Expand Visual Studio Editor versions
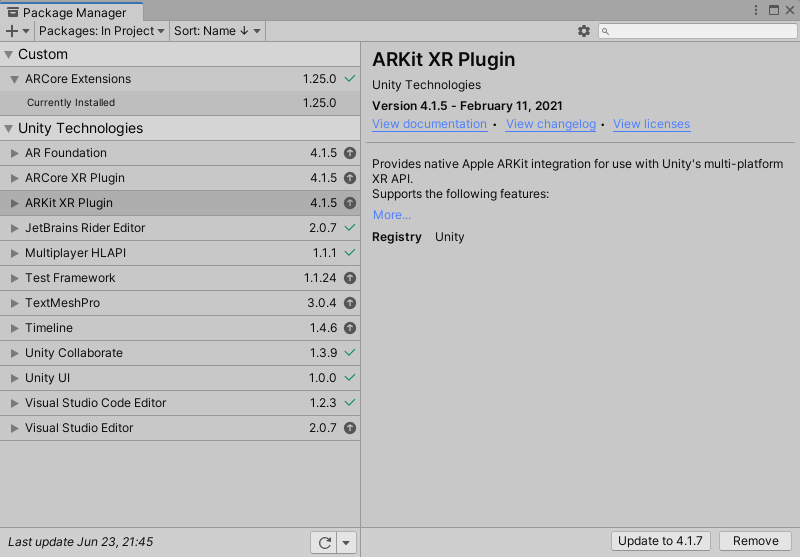The height and width of the screenshot is (557, 800). (14, 428)
